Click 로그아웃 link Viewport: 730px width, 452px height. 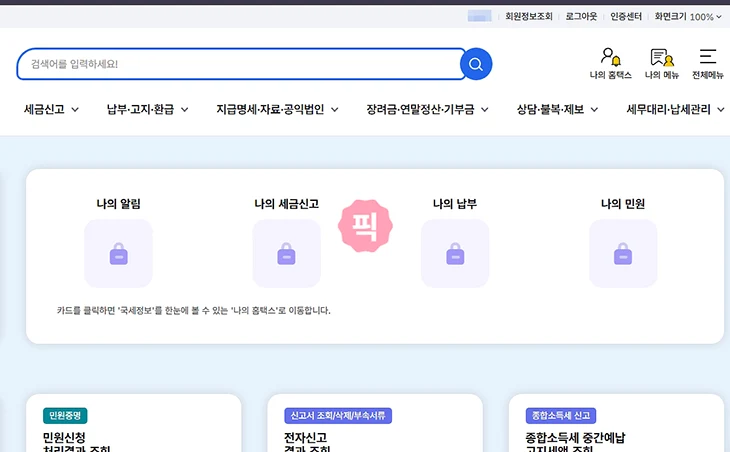click(x=581, y=17)
